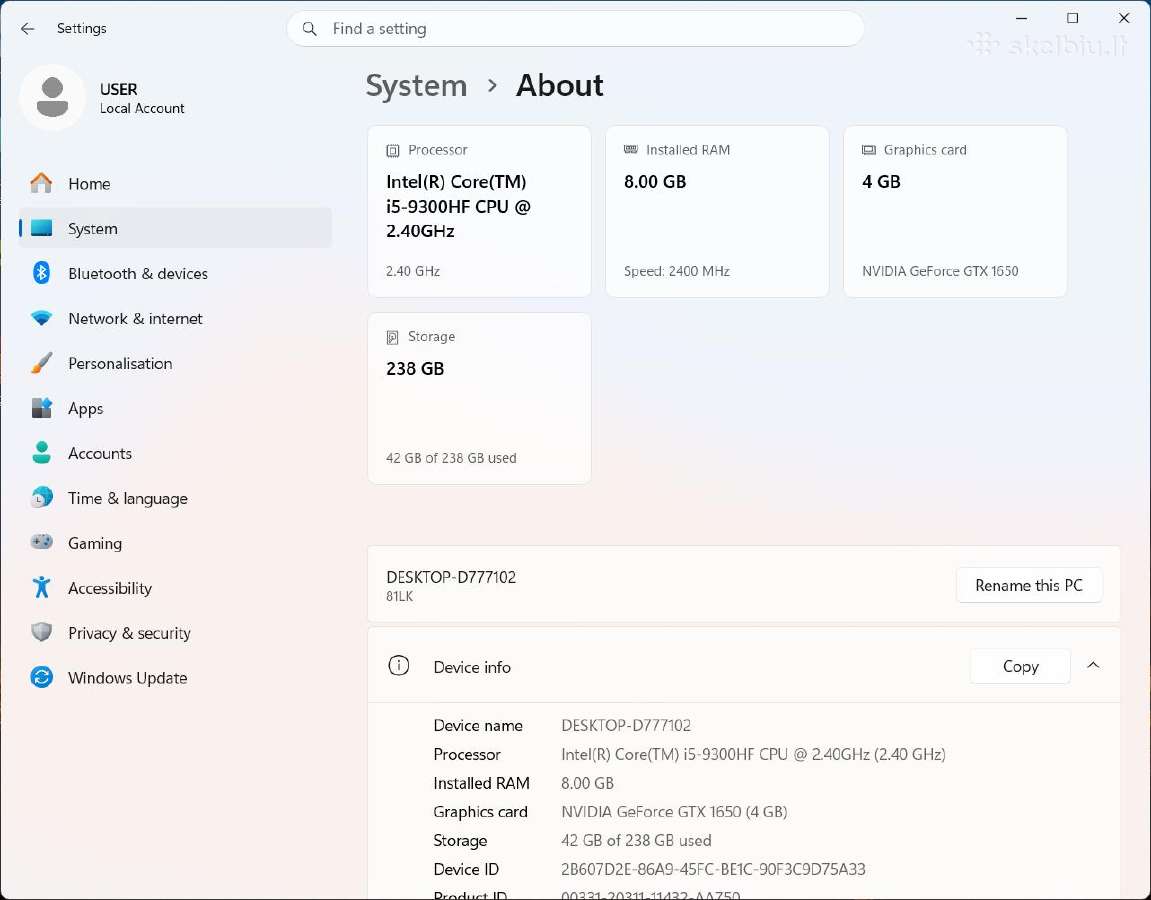Click the USER profile avatar

[x=52, y=98]
